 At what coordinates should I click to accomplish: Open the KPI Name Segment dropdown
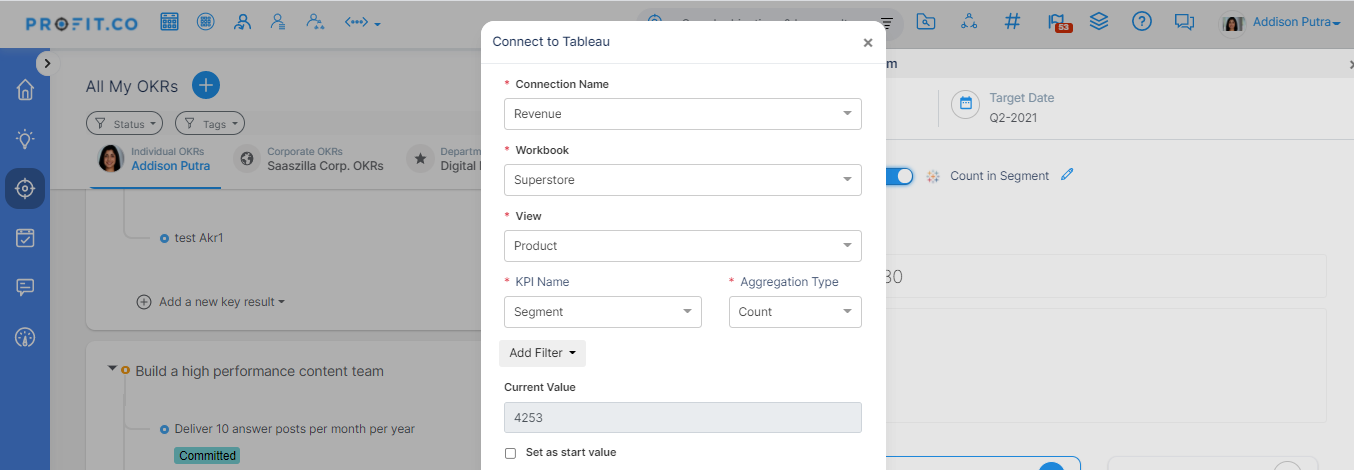tap(603, 312)
